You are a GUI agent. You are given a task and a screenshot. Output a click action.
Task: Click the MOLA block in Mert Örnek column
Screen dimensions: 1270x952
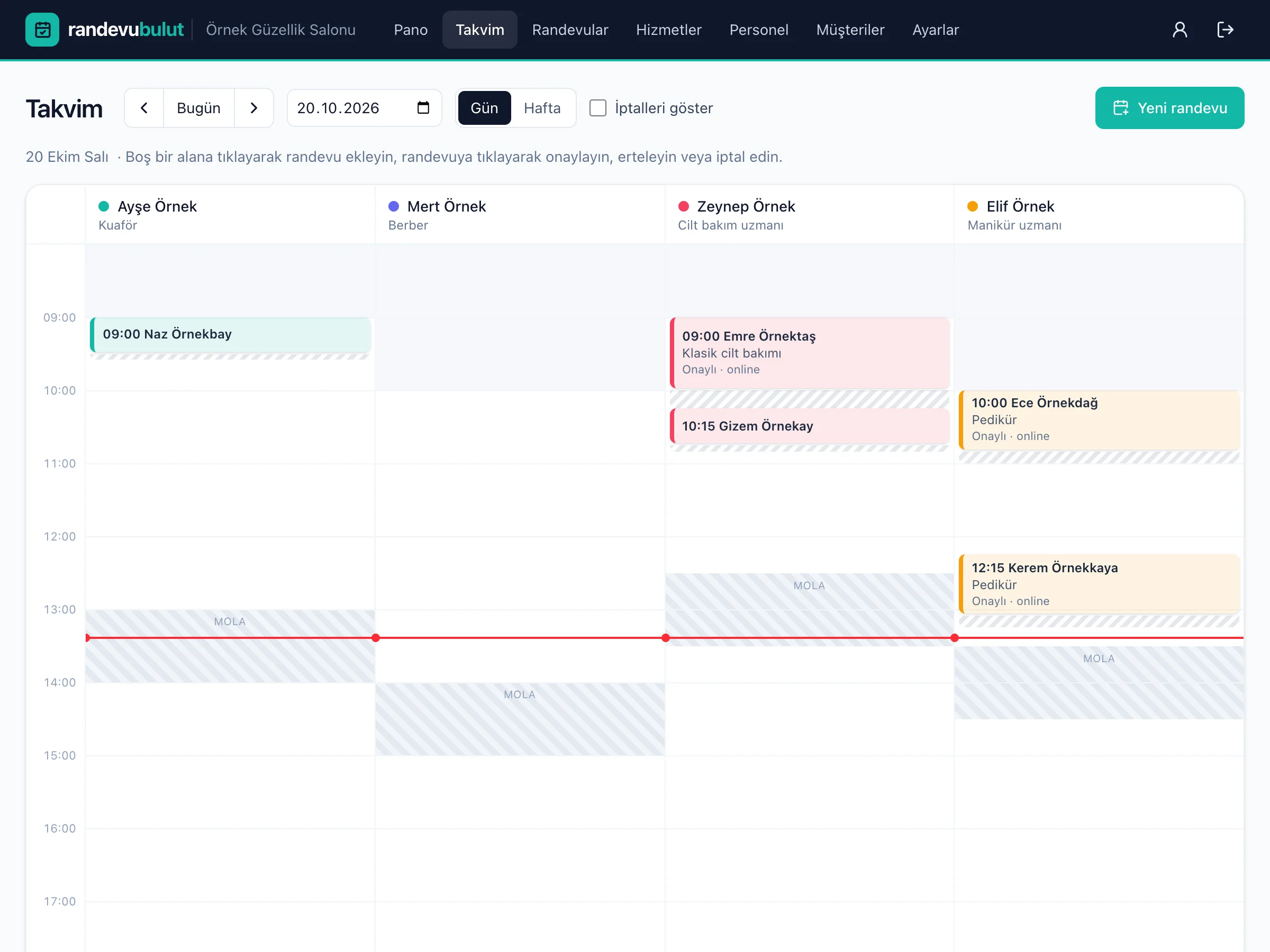coord(520,719)
